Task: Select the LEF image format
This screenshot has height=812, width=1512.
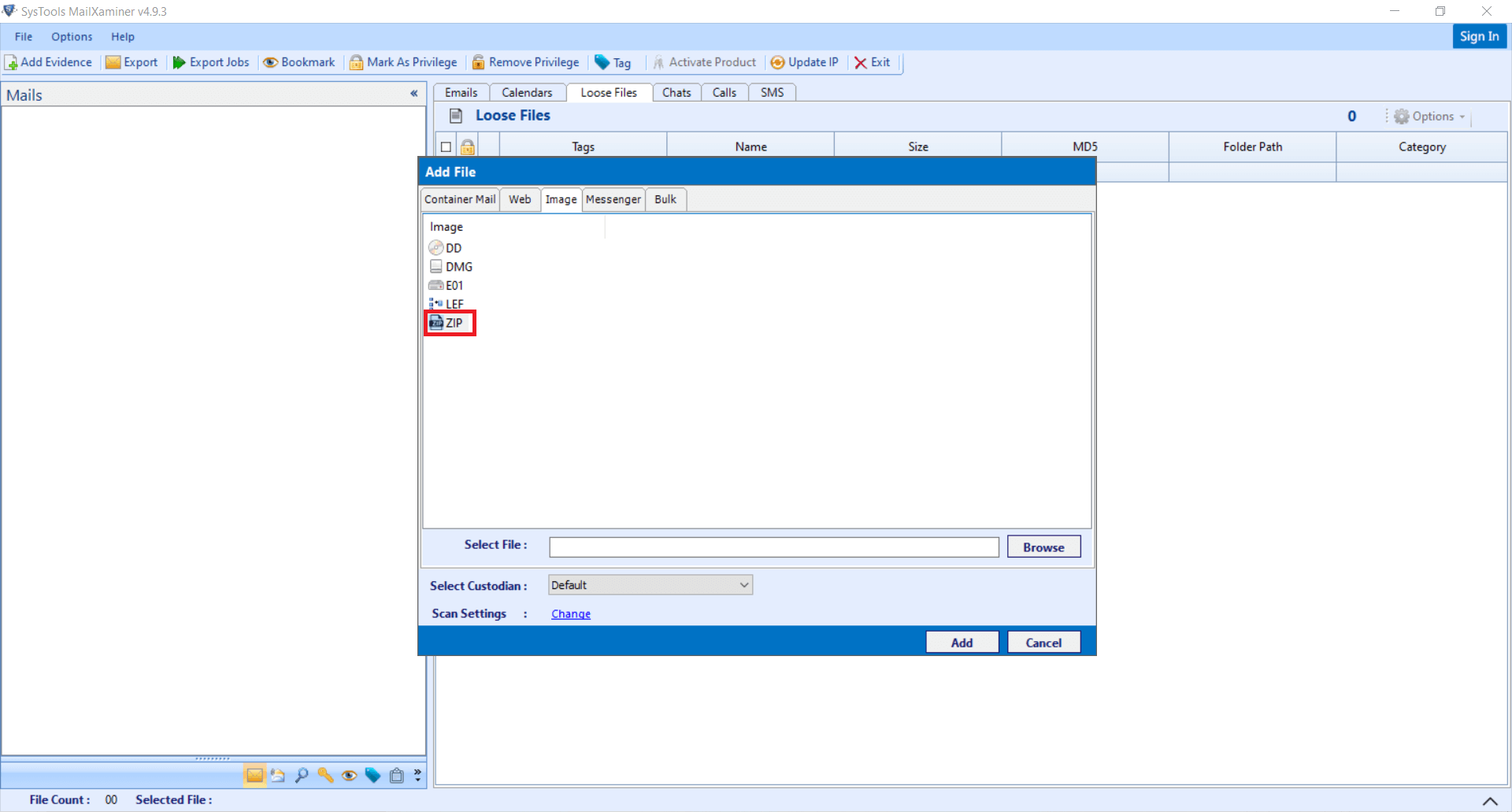Action: tap(453, 304)
